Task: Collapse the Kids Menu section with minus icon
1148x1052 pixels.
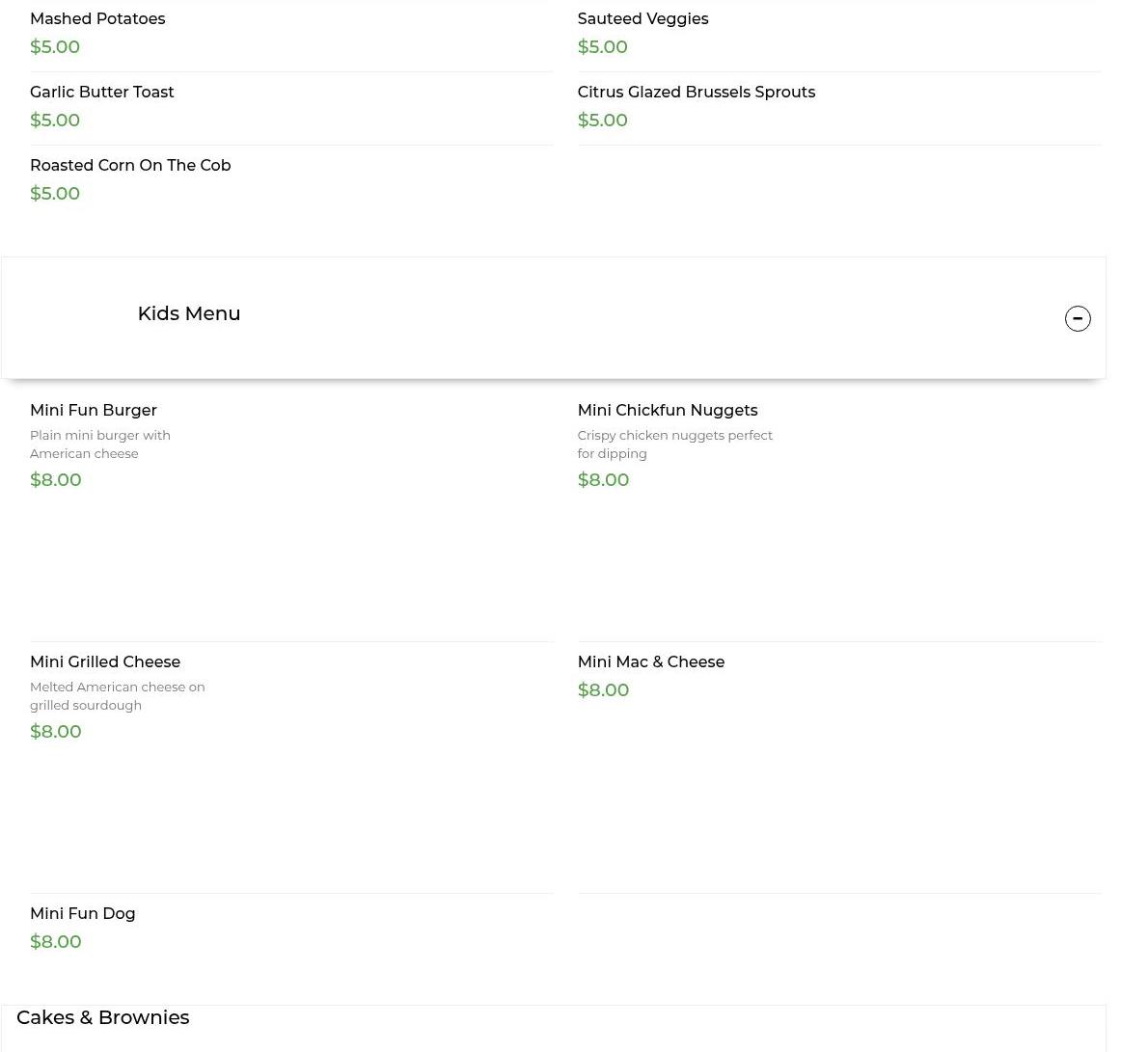Action: [1078, 318]
